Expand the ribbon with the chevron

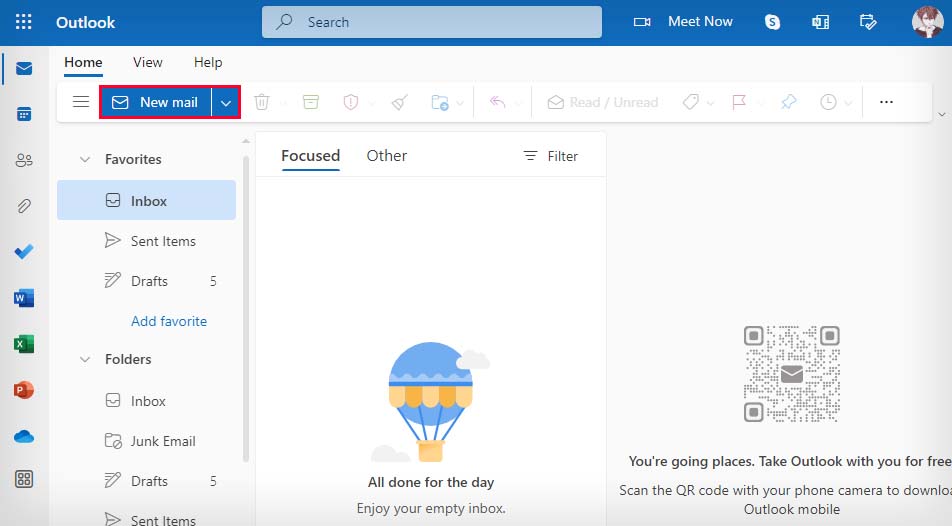(x=942, y=114)
